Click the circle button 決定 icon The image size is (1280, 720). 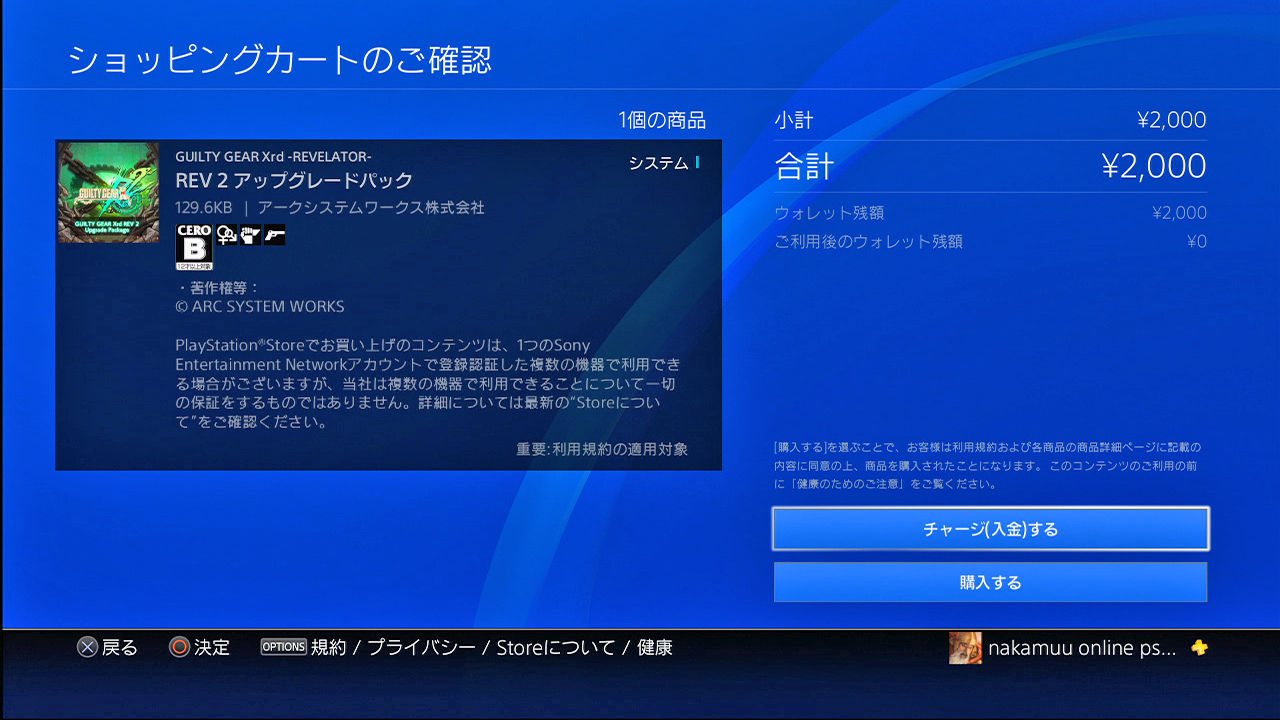pyautogui.click(x=179, y=647)
